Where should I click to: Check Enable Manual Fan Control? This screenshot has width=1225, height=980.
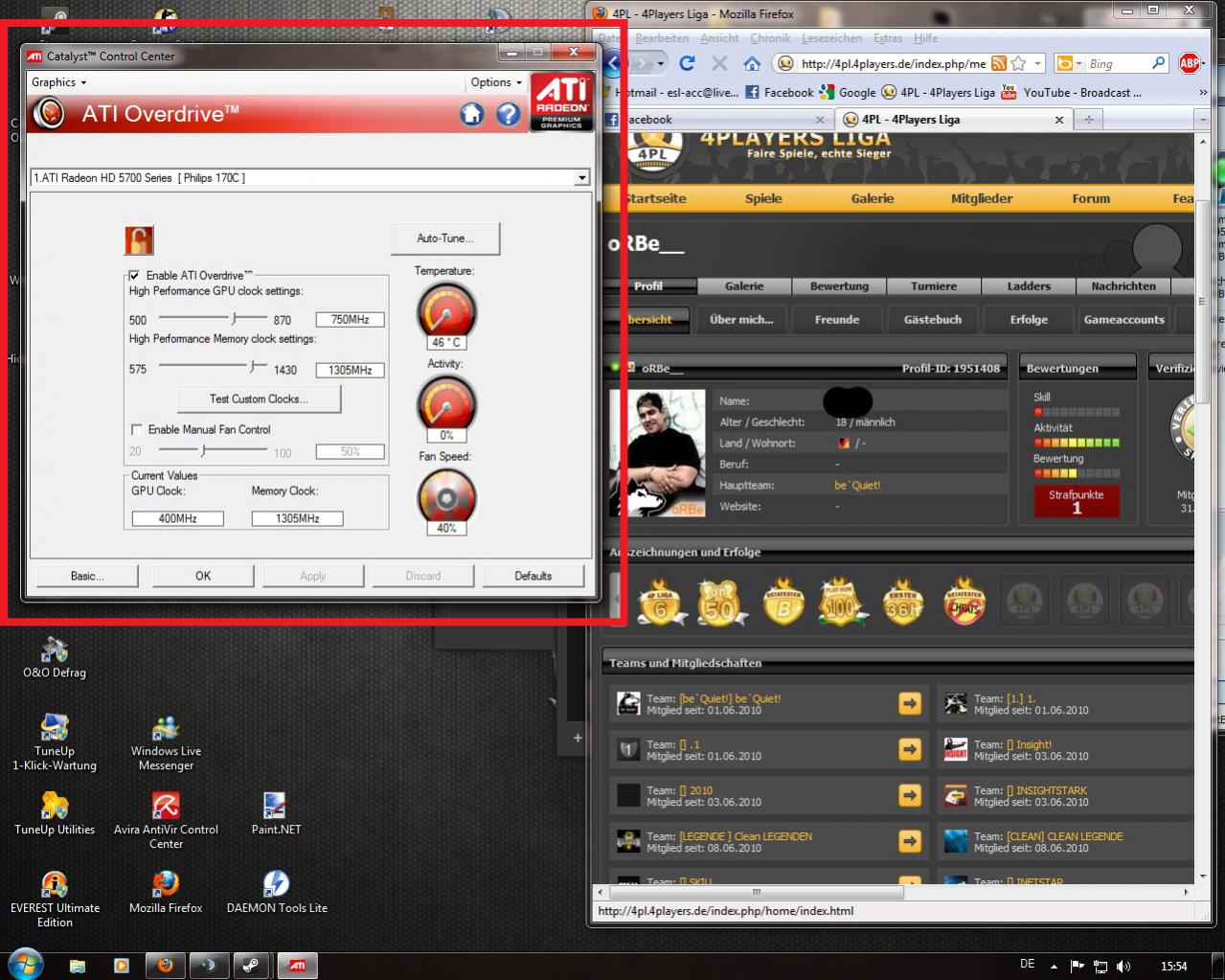137,430
